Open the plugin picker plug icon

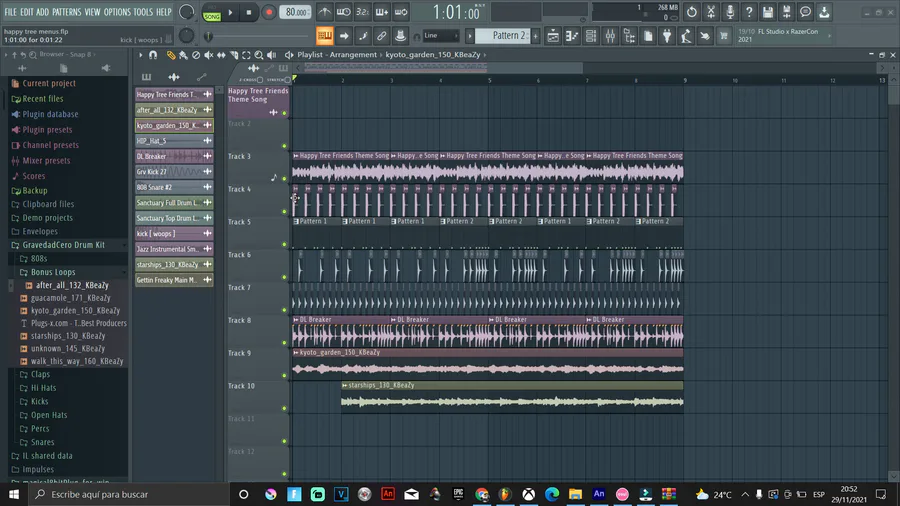667,36
